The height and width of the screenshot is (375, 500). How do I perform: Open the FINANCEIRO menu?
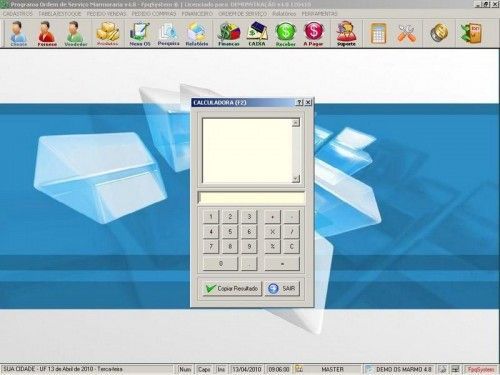click(x=197, y=14)
